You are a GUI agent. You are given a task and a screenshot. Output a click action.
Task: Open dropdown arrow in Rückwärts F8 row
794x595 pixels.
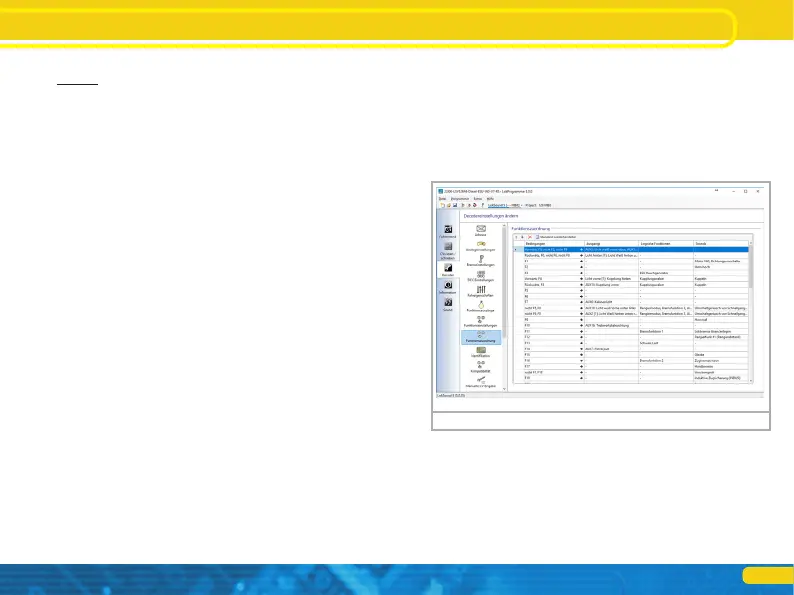pos(583,283)
